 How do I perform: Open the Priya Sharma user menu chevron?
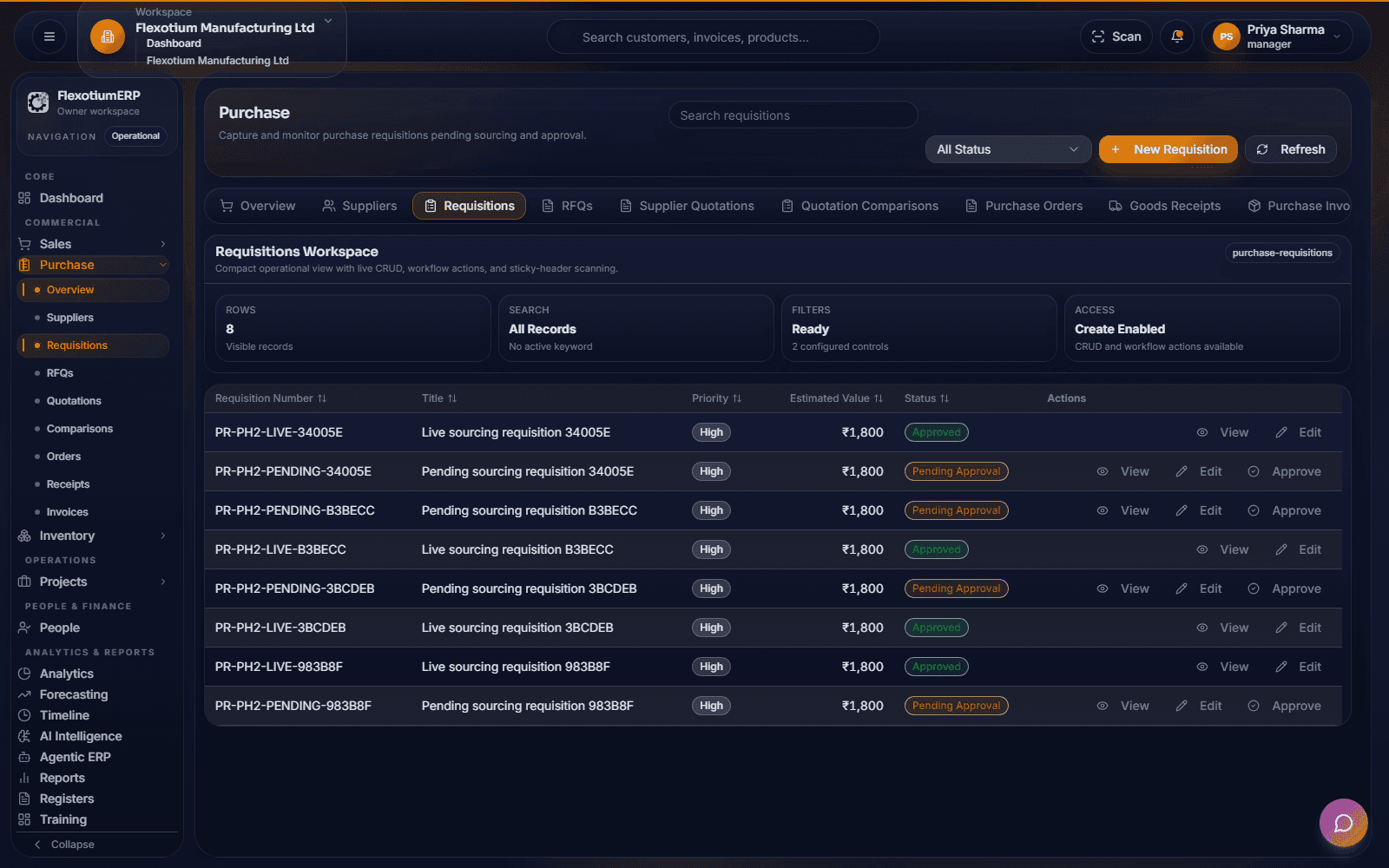click(1337, 36)
